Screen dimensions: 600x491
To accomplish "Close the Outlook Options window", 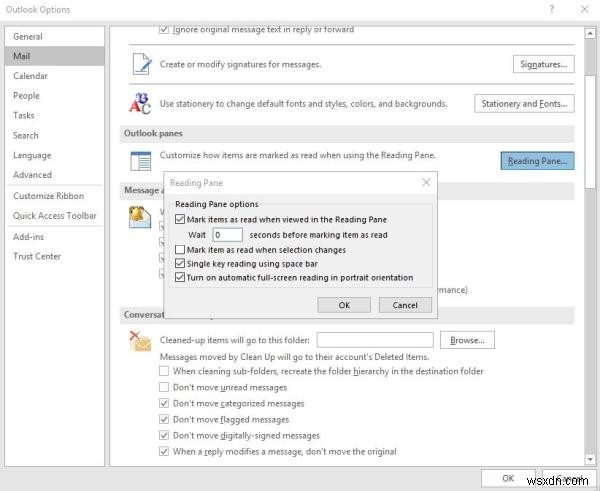I will (584, 9).
